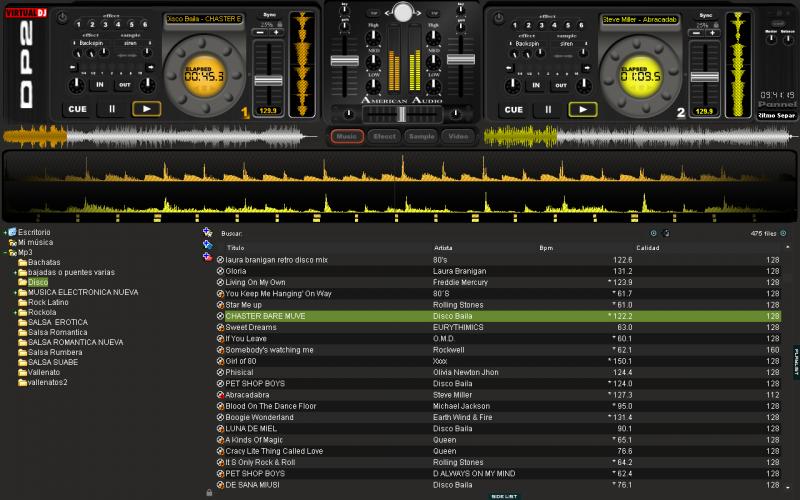Open Backspin effect selector on deck 2
Image resolution: width=800 pixels, height=500 pixels.
pos(527,43)
